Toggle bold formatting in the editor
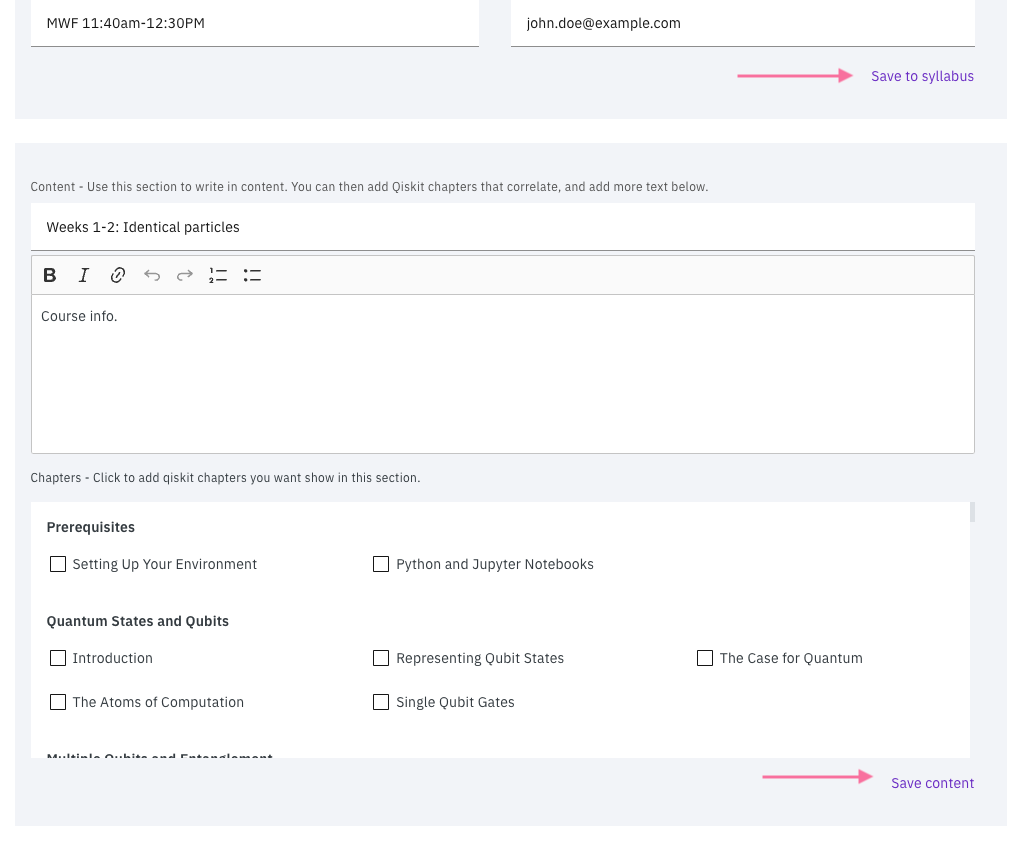The height and width of the screenshot is (841, 1026). point(49,275)
